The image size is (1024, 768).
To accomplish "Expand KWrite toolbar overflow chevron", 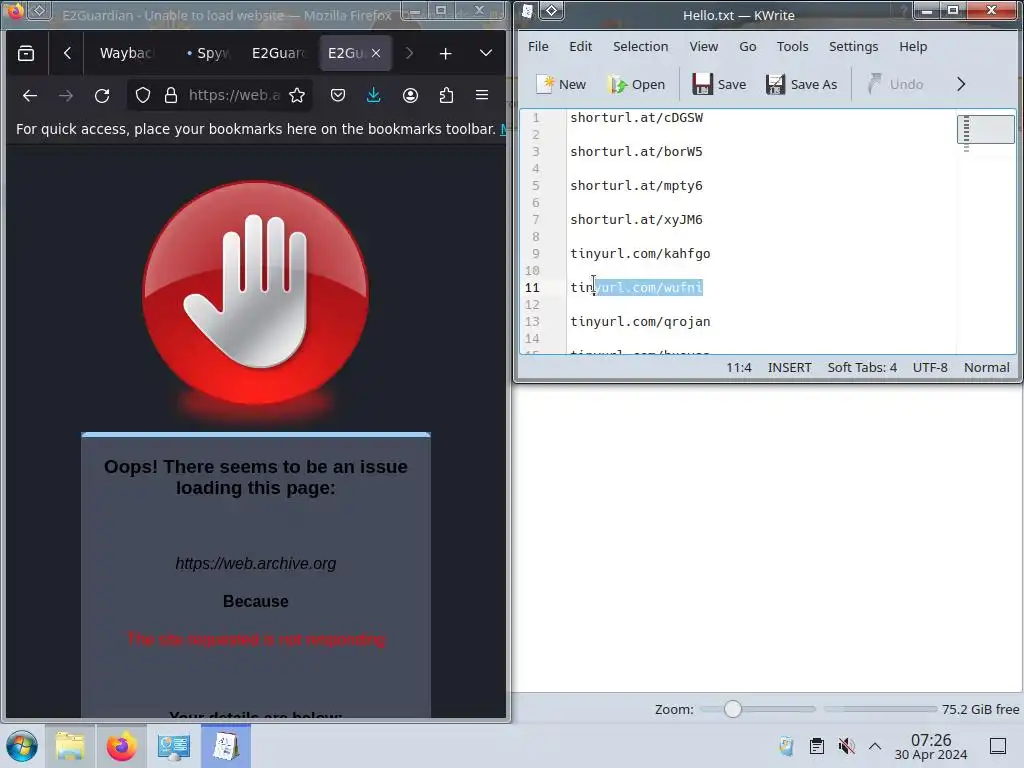I will click(961, 84).
